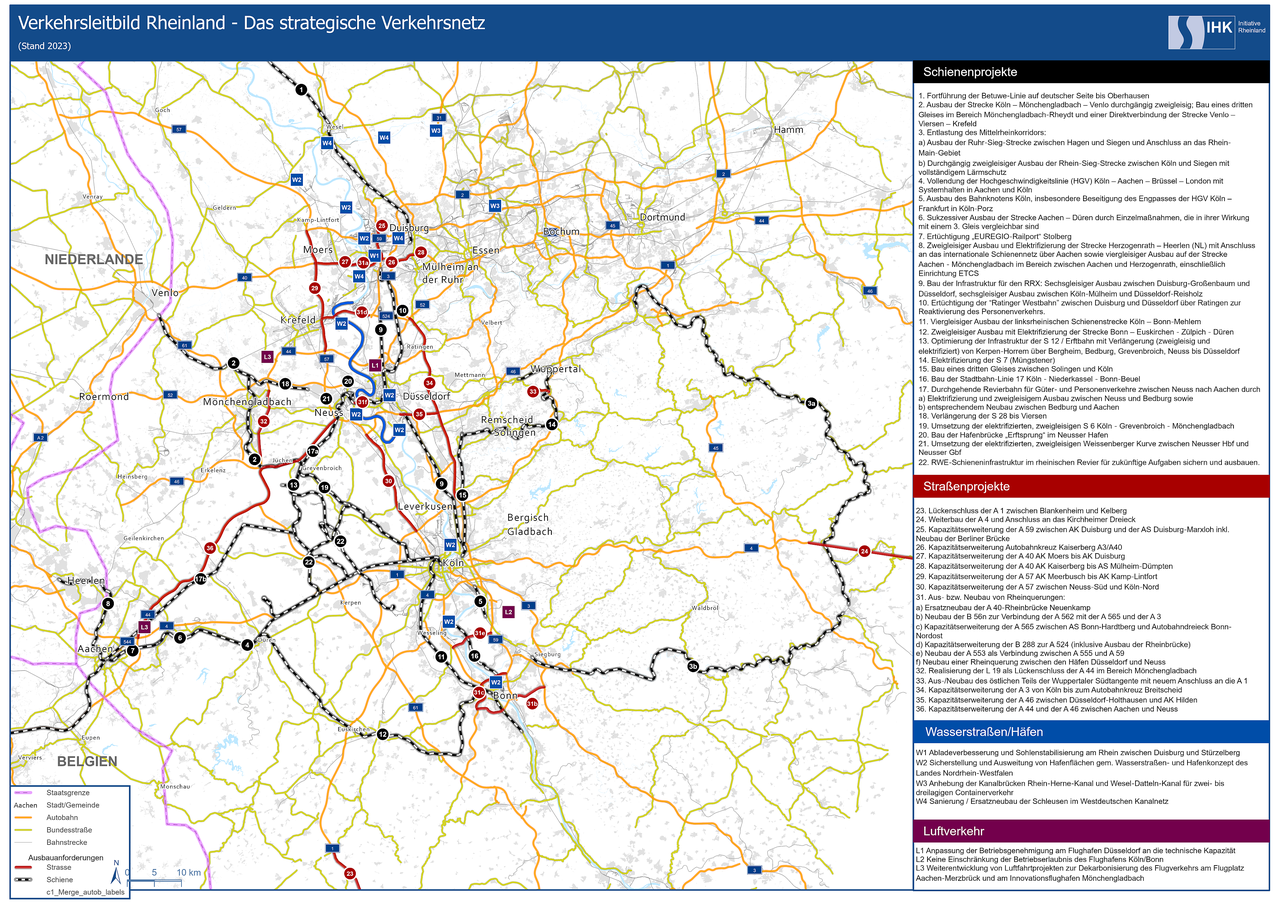1280x905 pixels.
Task: Select blue waterway marker W1 in Duisburg
Action: pos(375,256)
